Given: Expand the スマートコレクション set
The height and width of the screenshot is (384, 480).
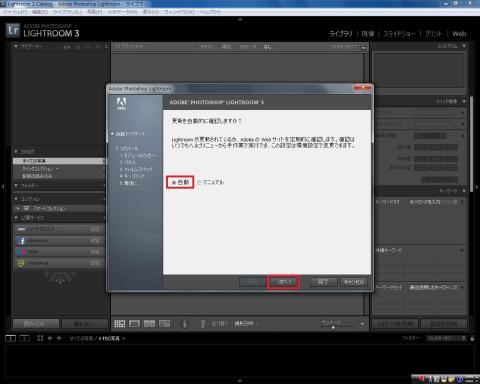Looking at the screenshot, I should click(x=18, y=208).
